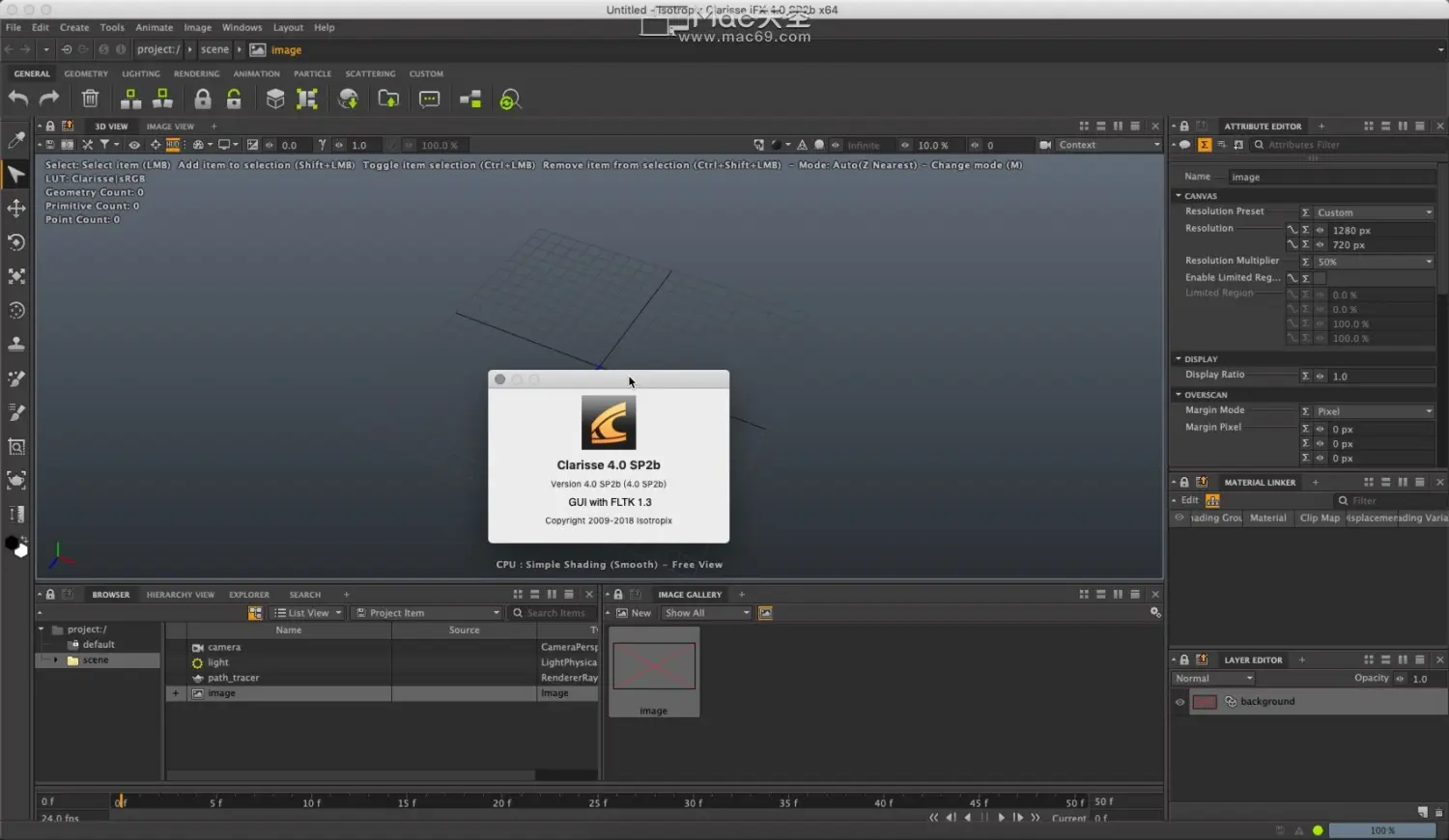Toggle the lock on the Image Gallery panel
Screen dimensions: 1449x840
618,594
